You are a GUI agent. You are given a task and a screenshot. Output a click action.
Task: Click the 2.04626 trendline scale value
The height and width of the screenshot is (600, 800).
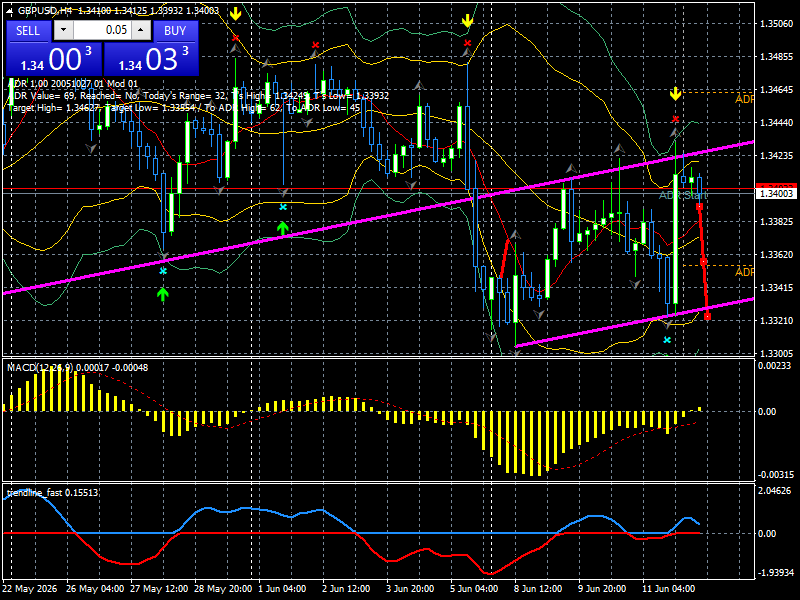[774, 490]
